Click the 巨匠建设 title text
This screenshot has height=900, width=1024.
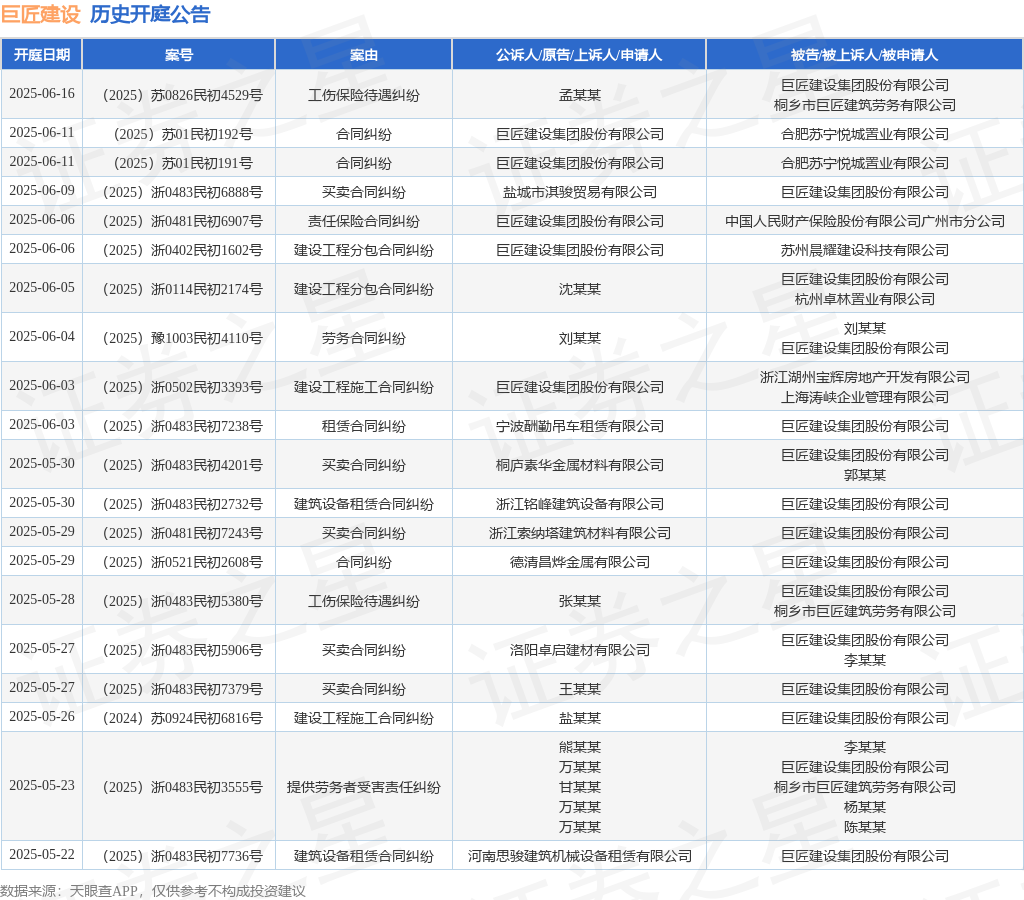pos(40,14)
